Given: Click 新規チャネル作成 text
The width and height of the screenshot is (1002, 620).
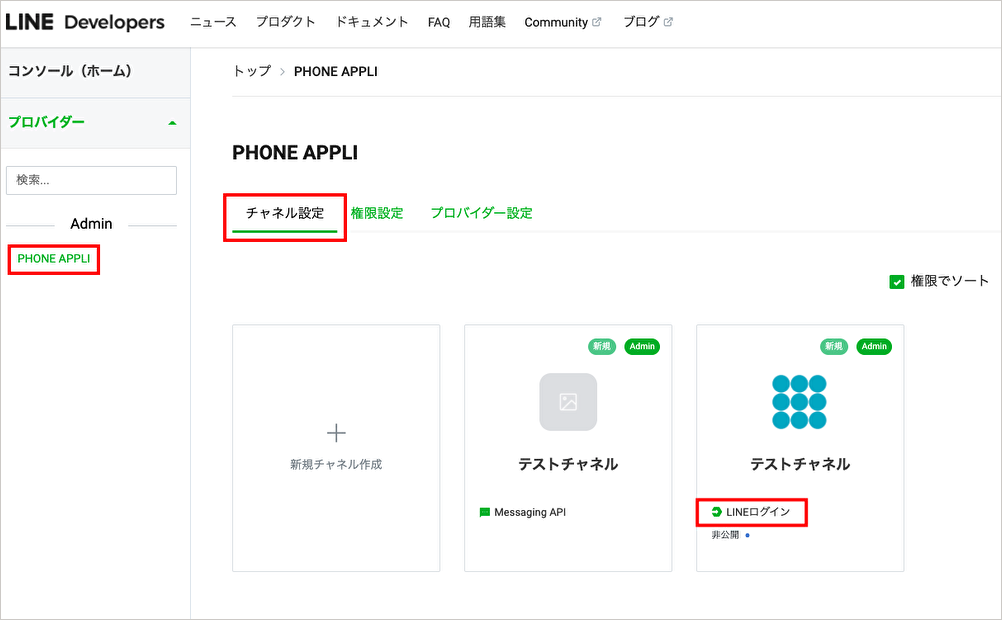Looking at the screenshot, I should (336, 465).
